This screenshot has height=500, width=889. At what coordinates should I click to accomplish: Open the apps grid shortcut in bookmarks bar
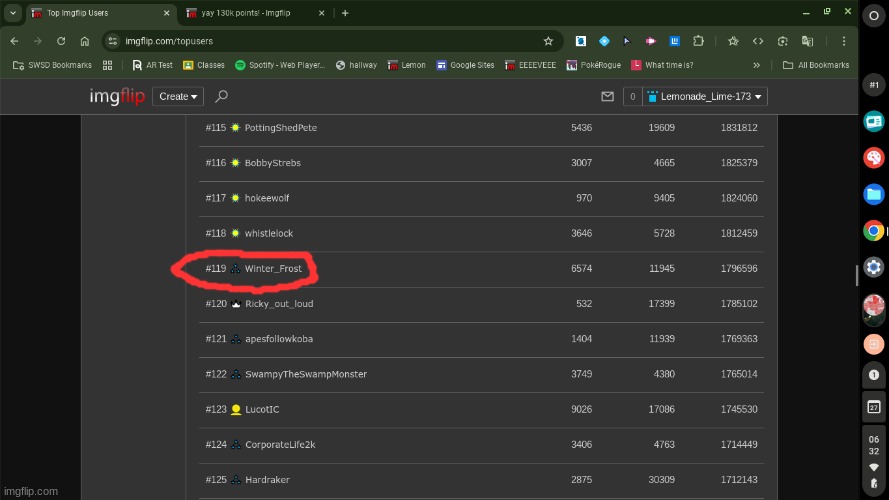pos(107,65)
